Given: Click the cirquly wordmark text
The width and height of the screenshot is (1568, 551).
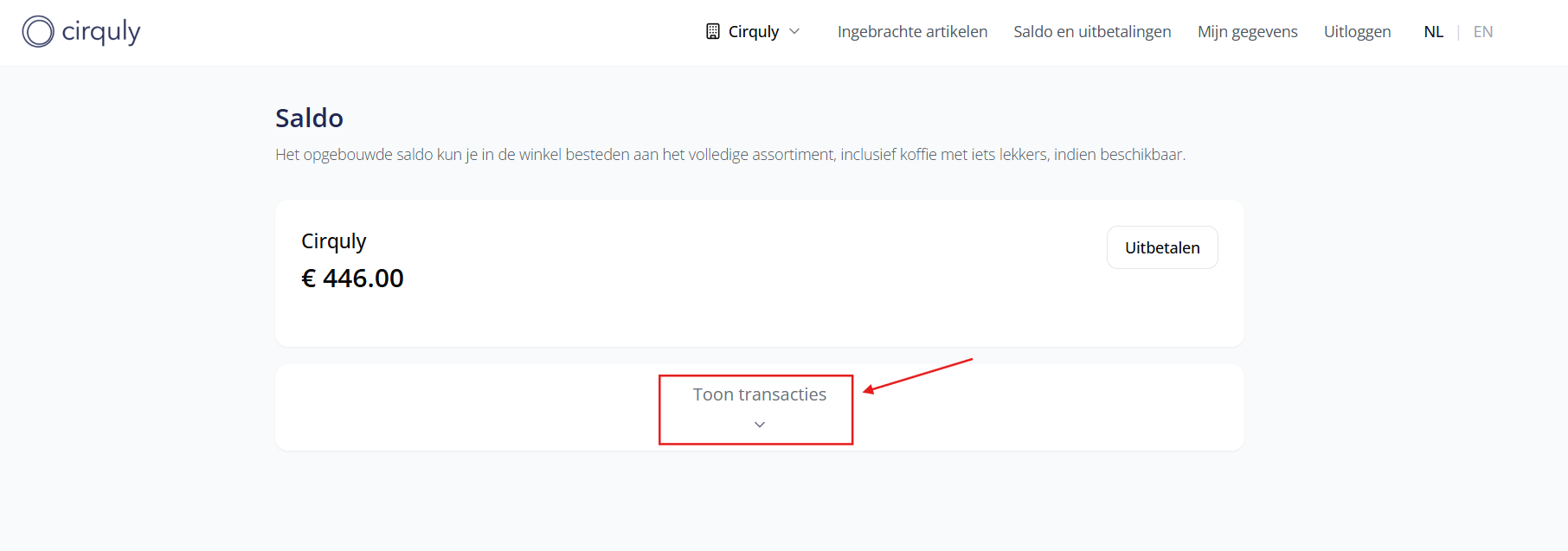Looking at the screenshot, I should click(x=101, y=32).
